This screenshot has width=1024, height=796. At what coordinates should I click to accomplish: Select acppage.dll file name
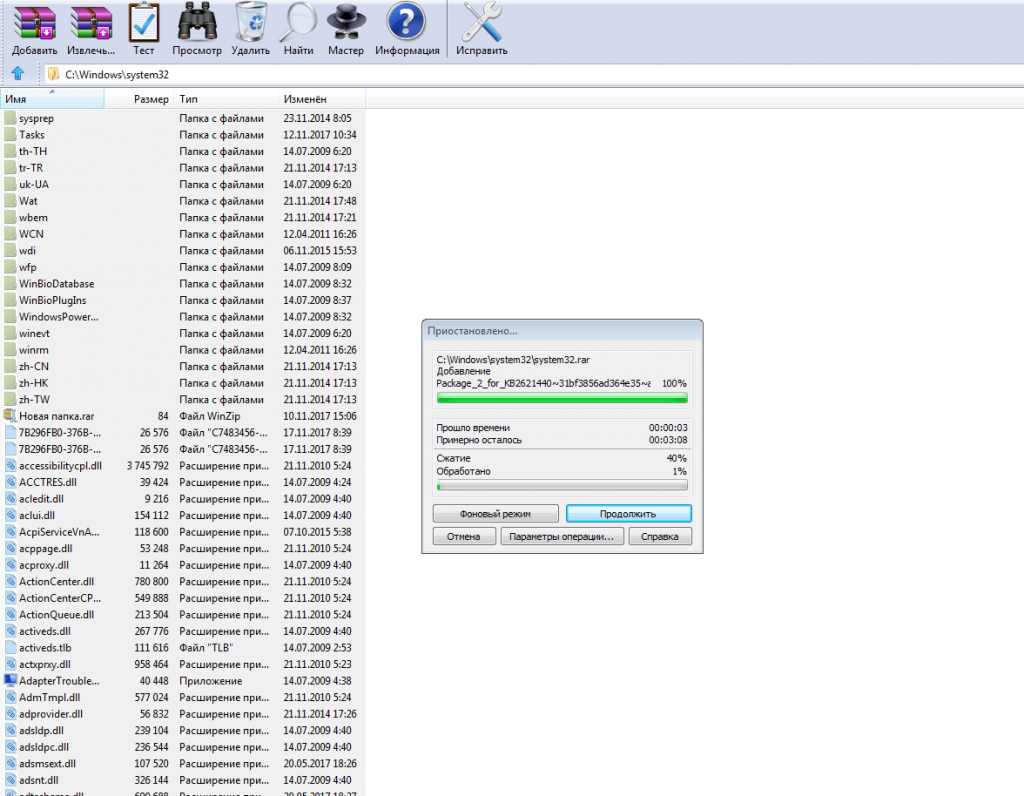pyautogui.click(x=46, y=549)
